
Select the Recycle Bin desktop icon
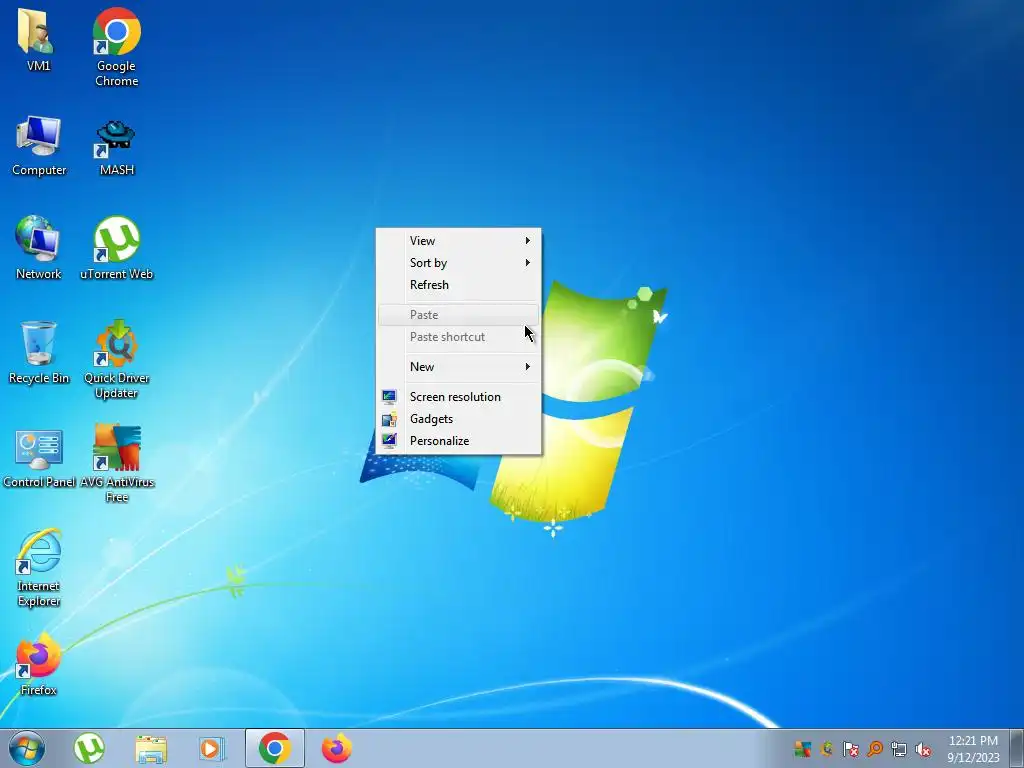(x=39, y=353)
